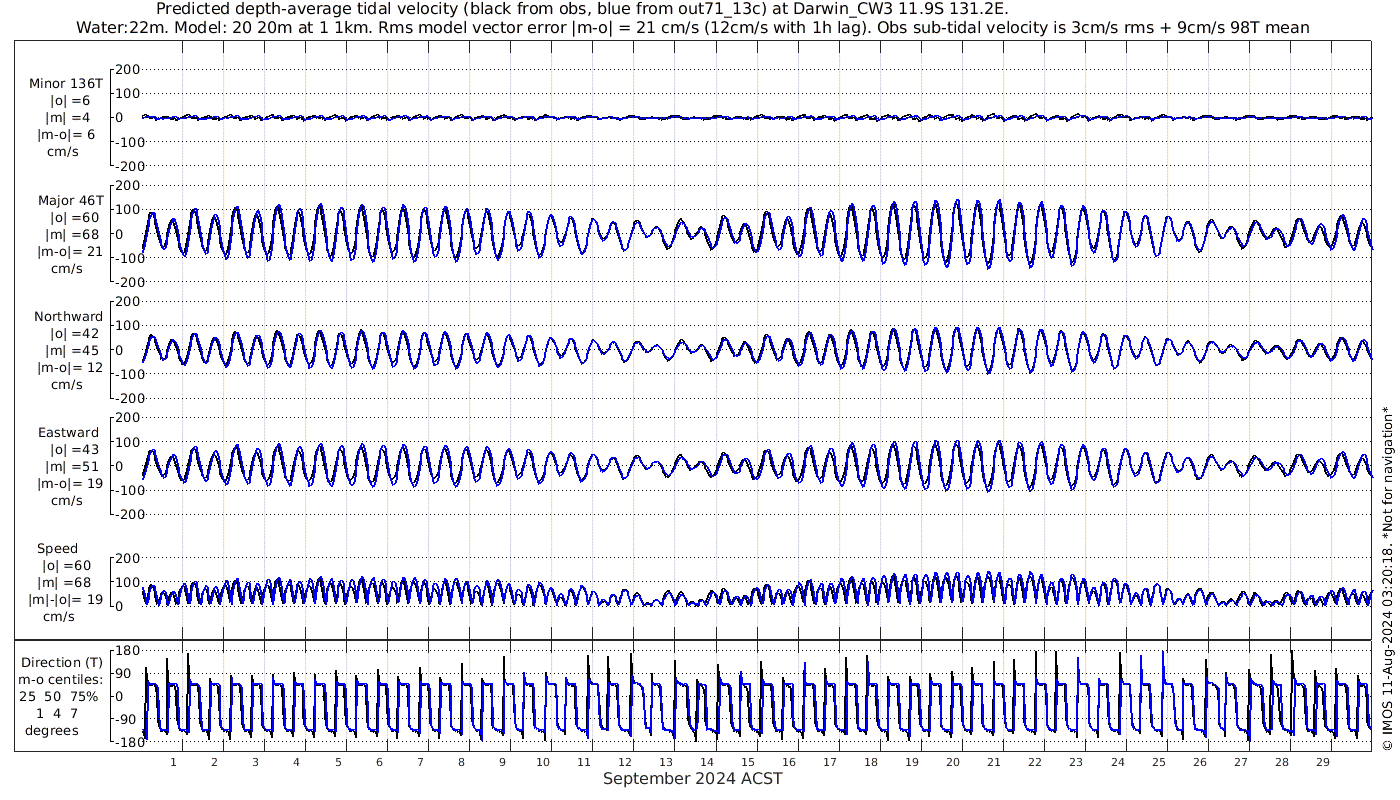The image size is (1400, 800).
Task: Pick day 20 on the date axis
Action: coord(953,762)
